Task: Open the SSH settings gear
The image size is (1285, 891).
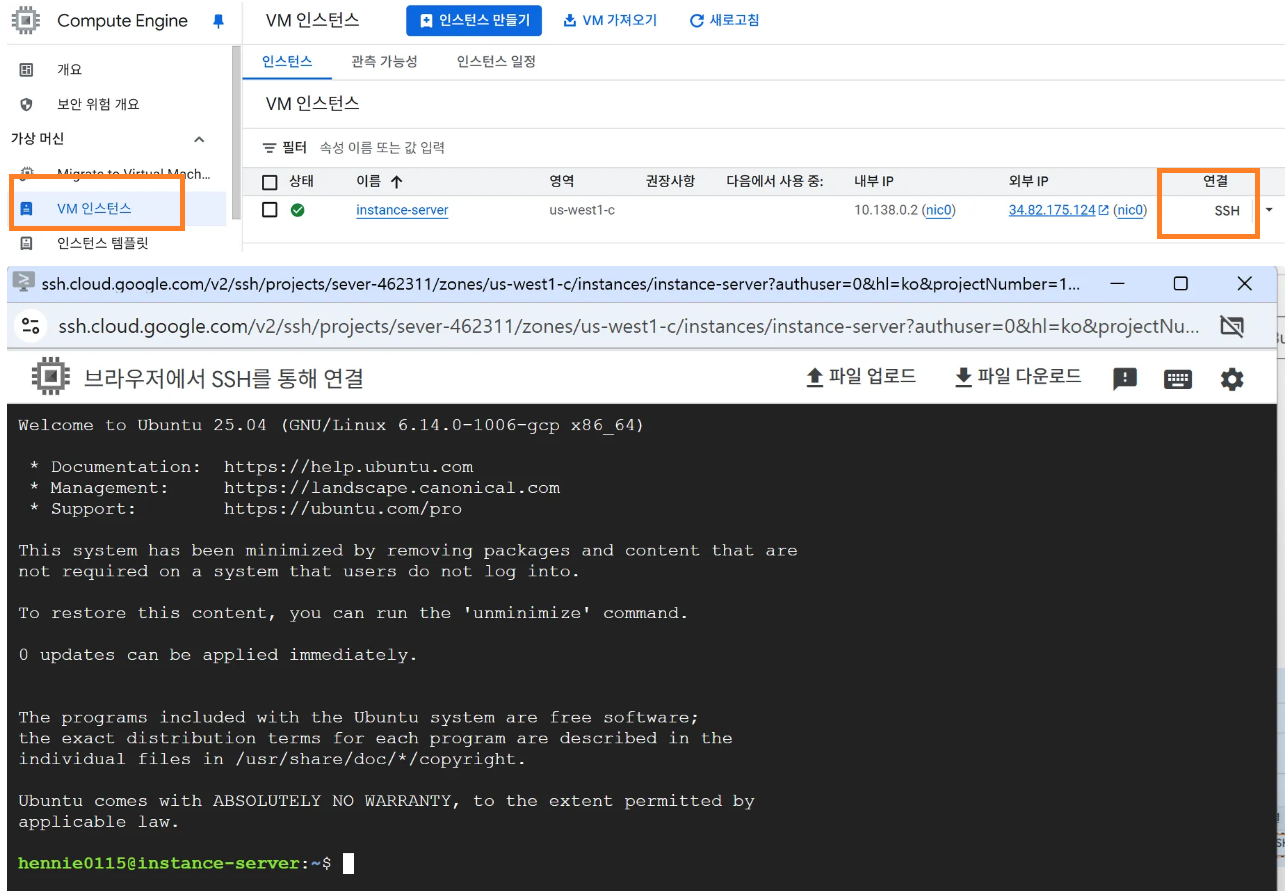Action: click(1232, 379)
